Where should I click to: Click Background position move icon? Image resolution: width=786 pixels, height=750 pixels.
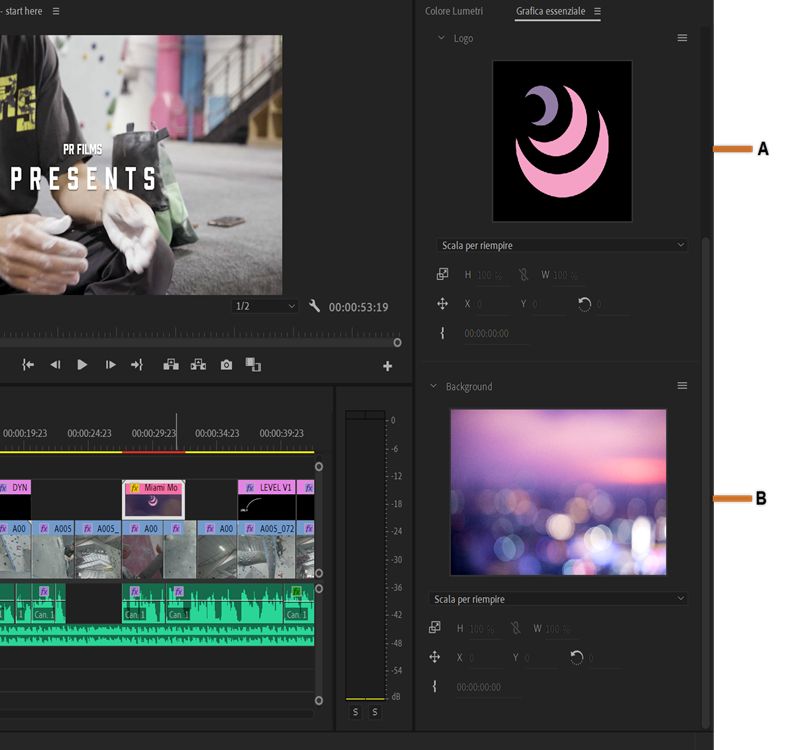point(435,657)
